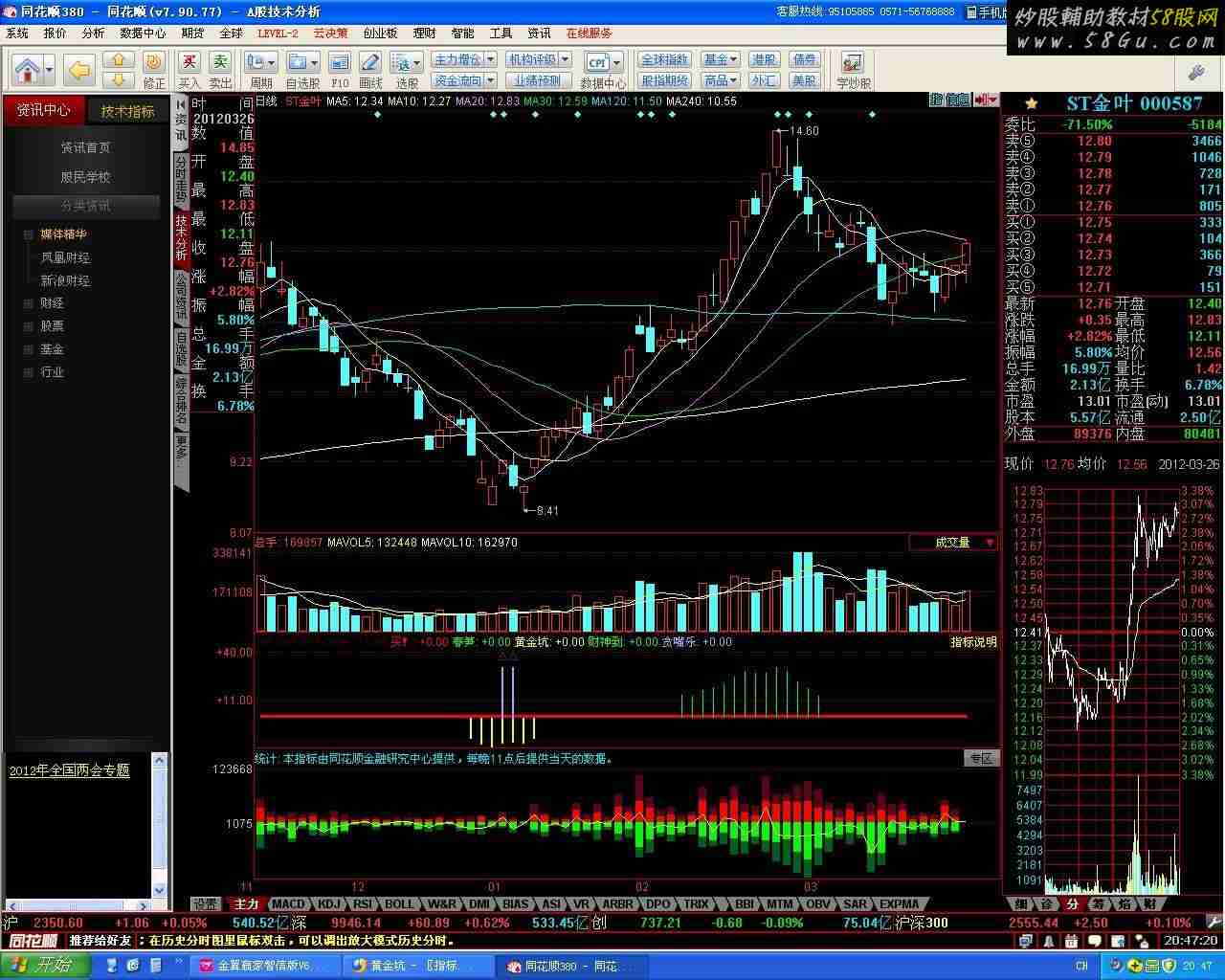Click 股民学校 in the news panel
This screenshot has height=980, width=1225.
86,177
